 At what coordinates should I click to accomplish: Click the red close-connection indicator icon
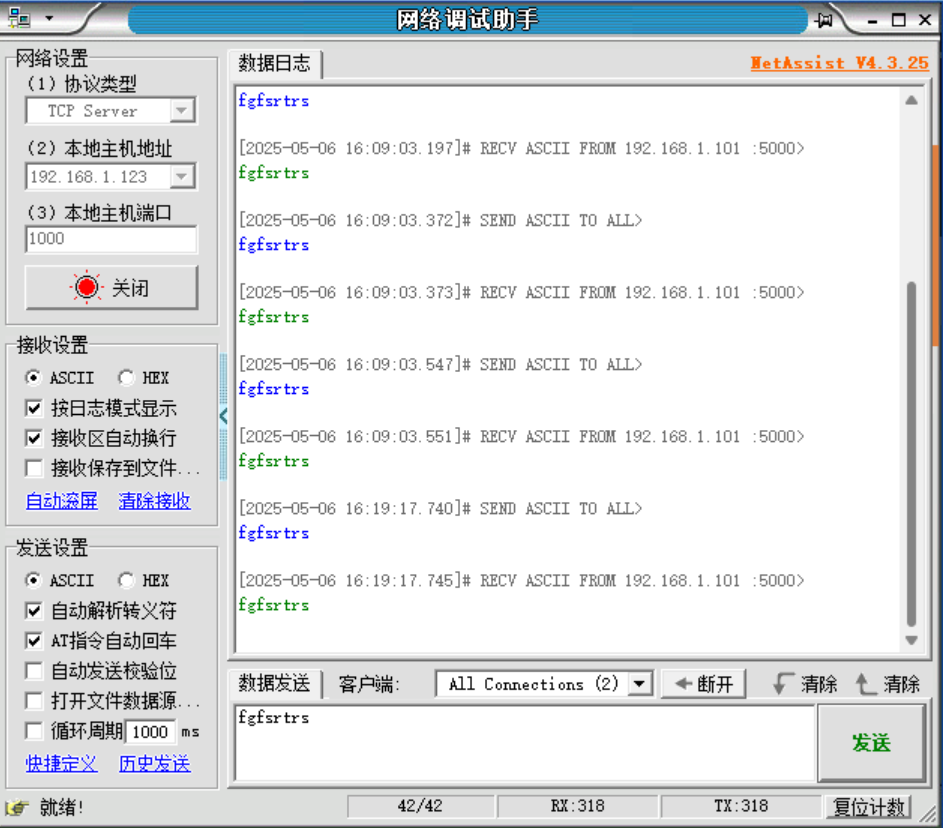(x=87, y=287)
